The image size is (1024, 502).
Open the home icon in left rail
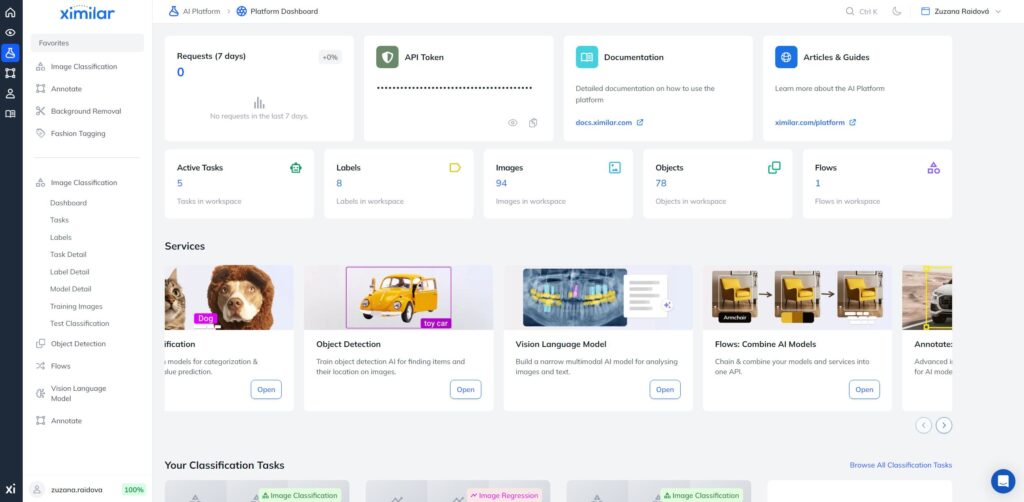tap(10, 12)
